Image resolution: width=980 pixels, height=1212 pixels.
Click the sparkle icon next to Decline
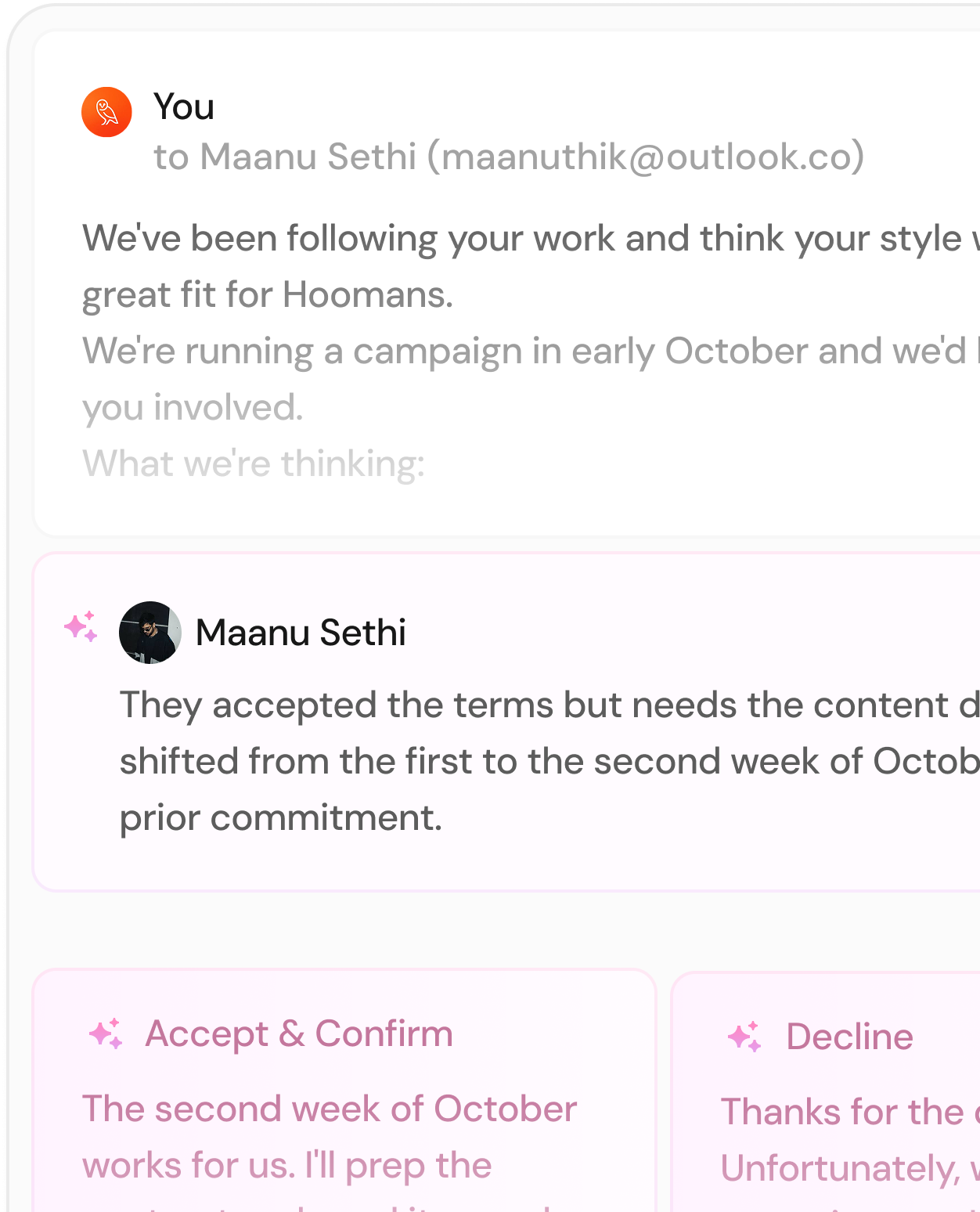coord(744,1037)
